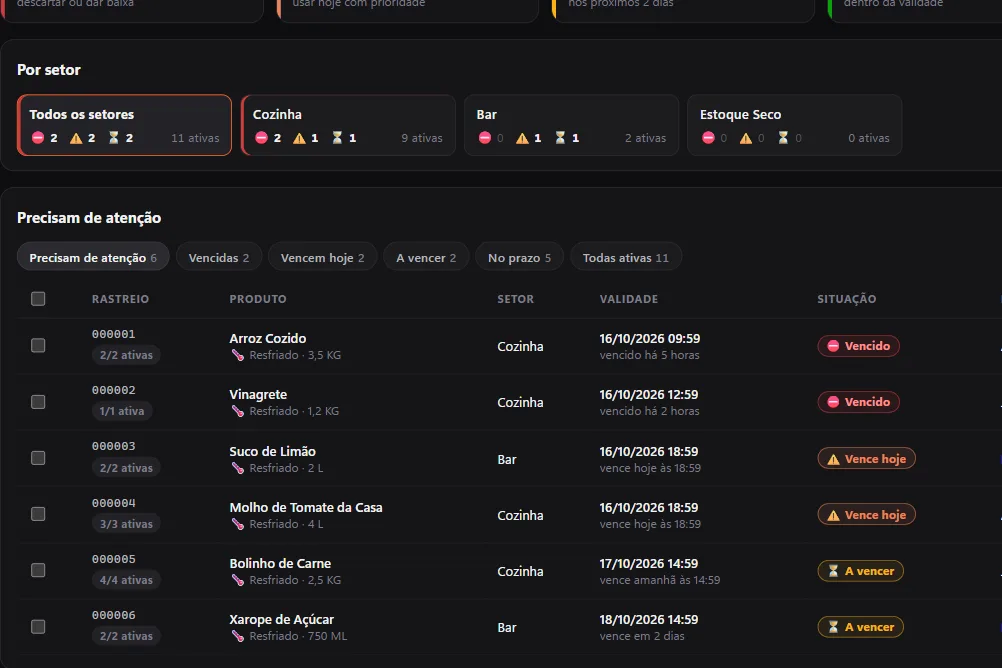Click the thermometer icon under Molho de Tomate
The height and width of the screenshot is (668, 1002).
point(238,524)
